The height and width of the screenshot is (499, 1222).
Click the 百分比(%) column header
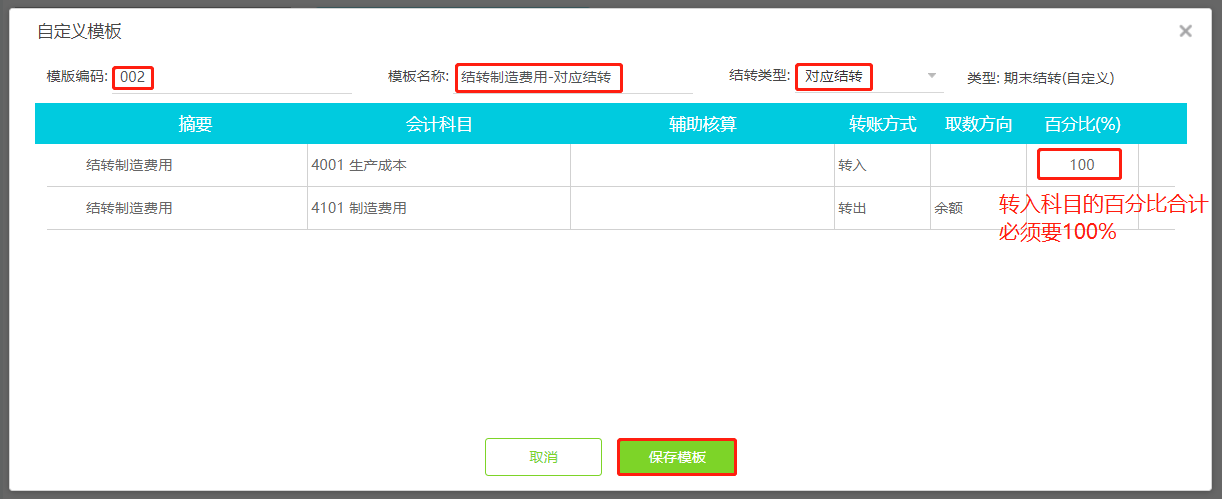tap(1083, 124)
